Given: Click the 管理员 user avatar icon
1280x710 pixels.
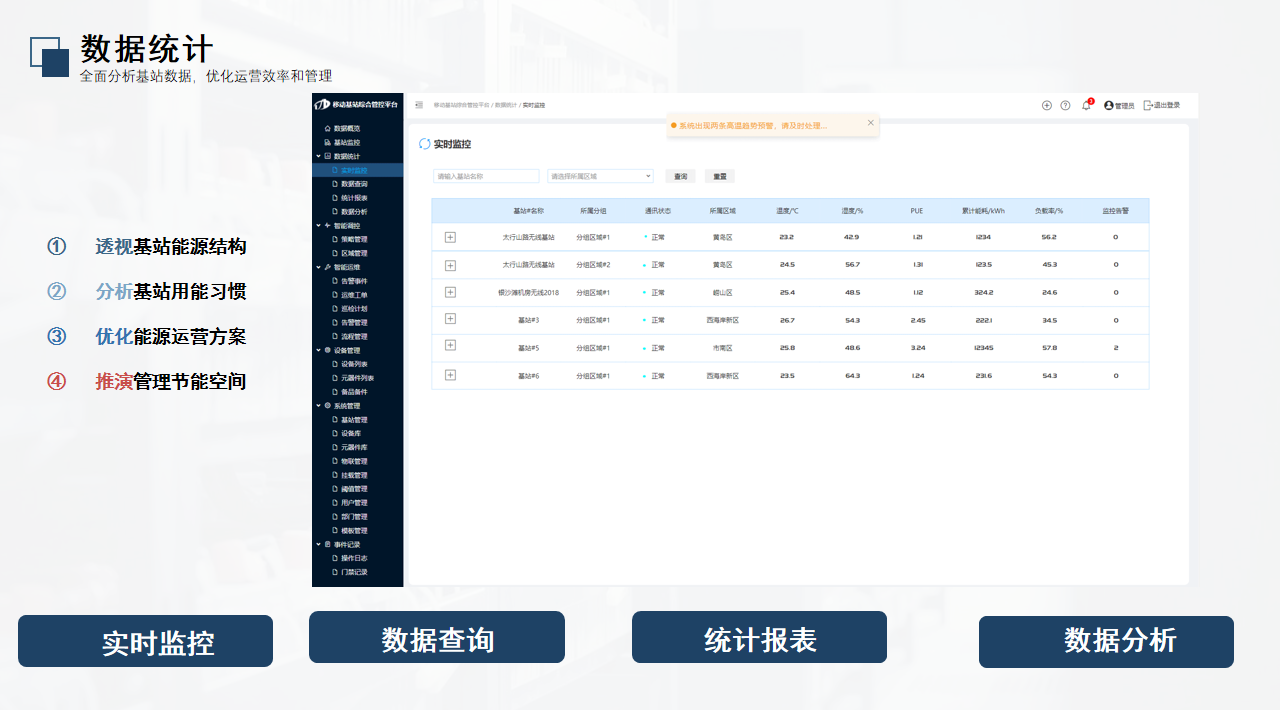Looking at the screenshot, I should tap(1109, 105).
